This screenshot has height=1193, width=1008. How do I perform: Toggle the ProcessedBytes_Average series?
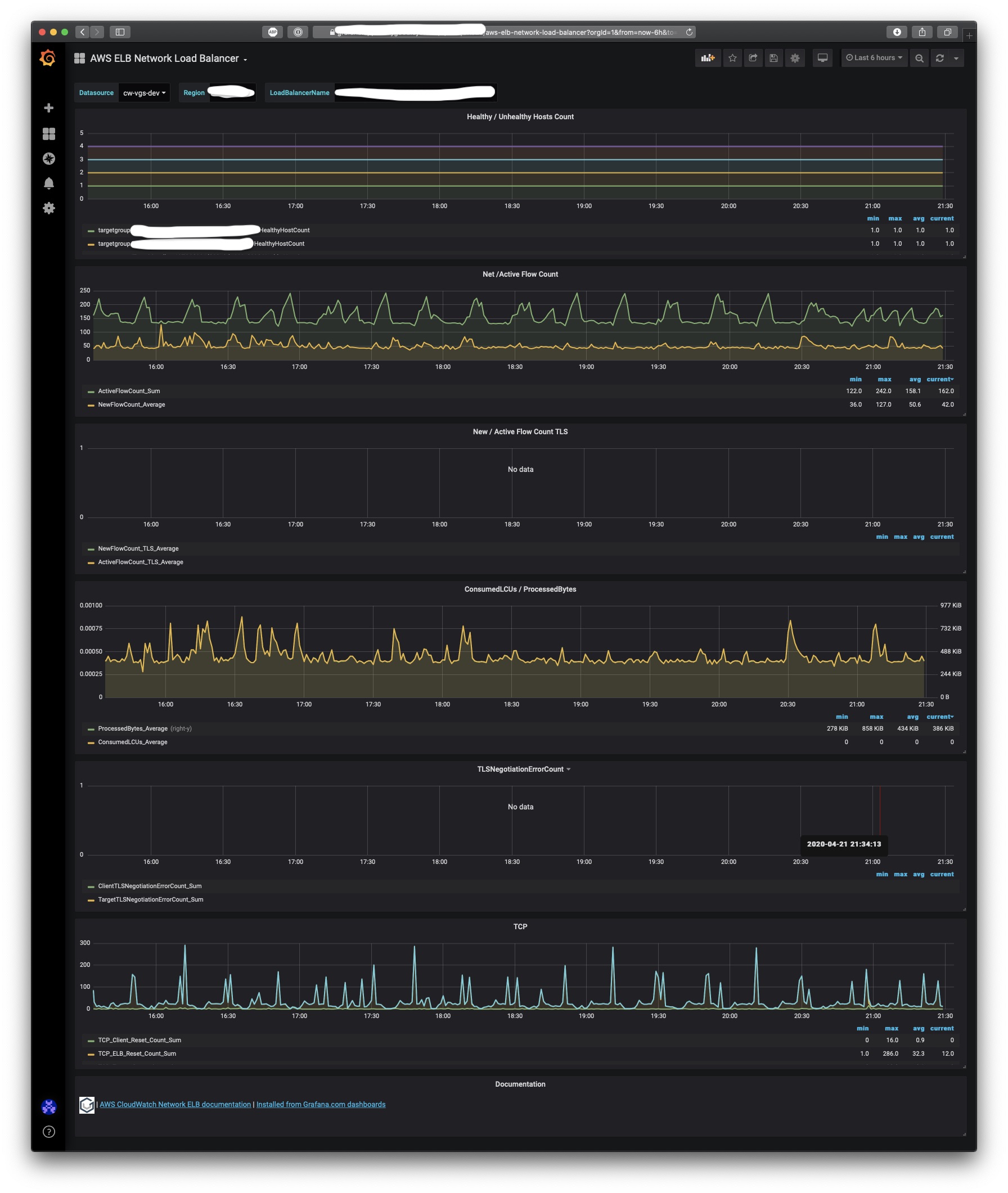pyautogui.click(x=133, y=729)
